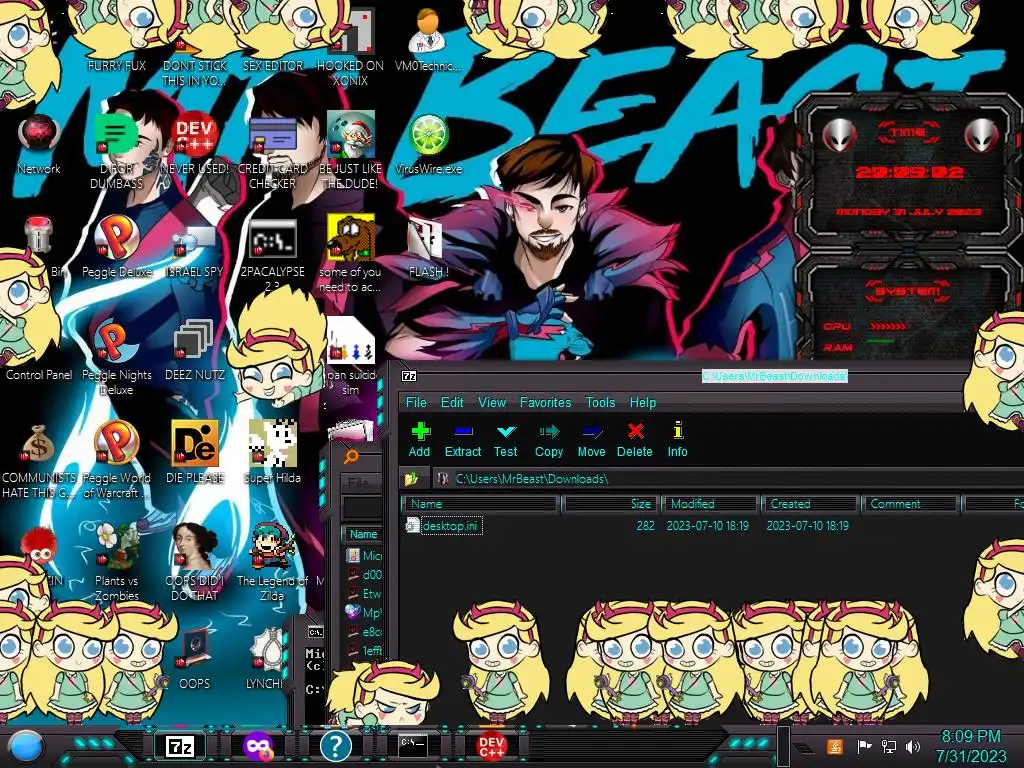Click Name column header in background window
This screenshot has width=1024, height=768.
[363, 534]
